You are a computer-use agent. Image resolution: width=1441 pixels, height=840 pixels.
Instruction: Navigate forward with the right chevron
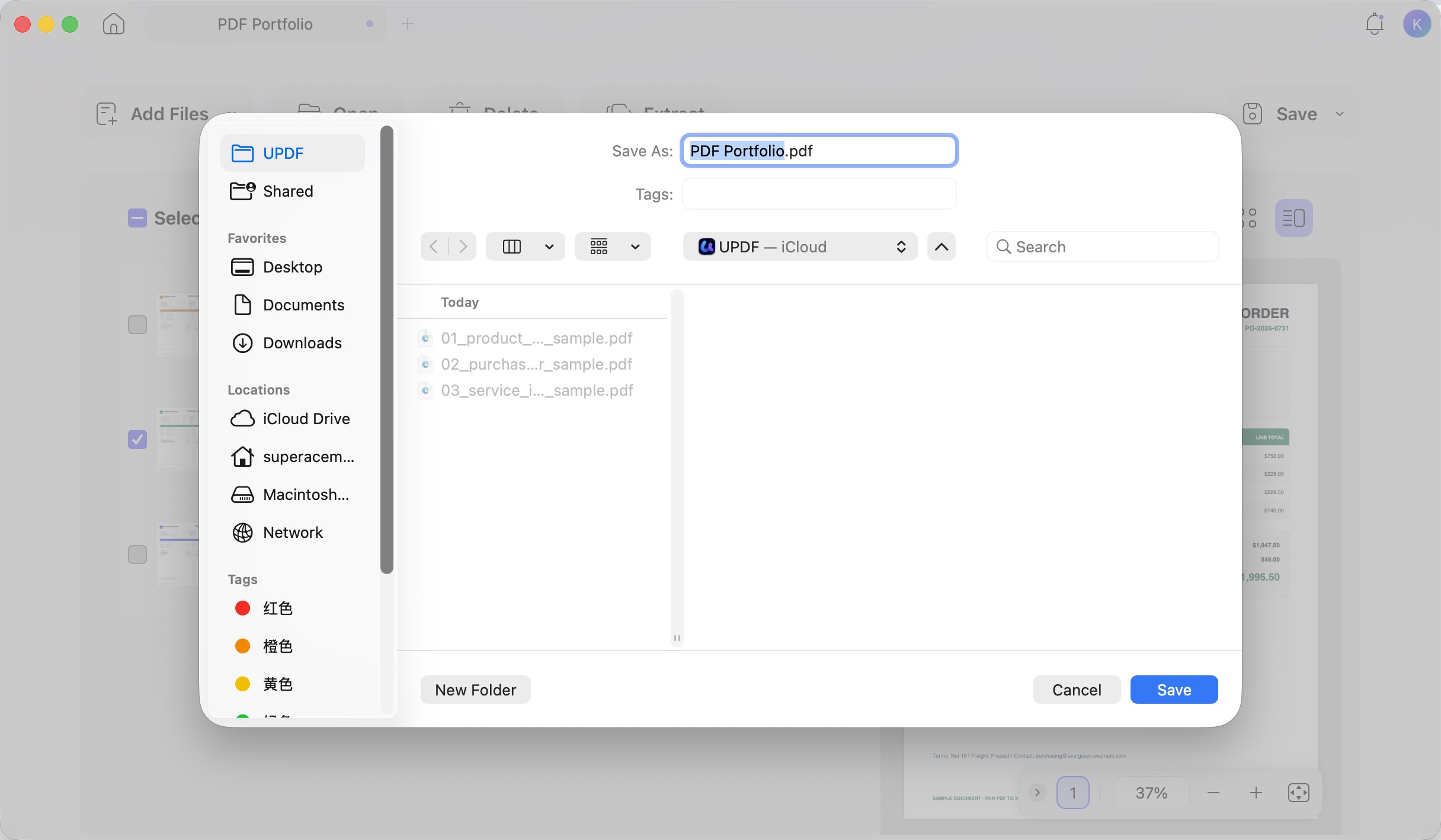[x=463, y=246]
